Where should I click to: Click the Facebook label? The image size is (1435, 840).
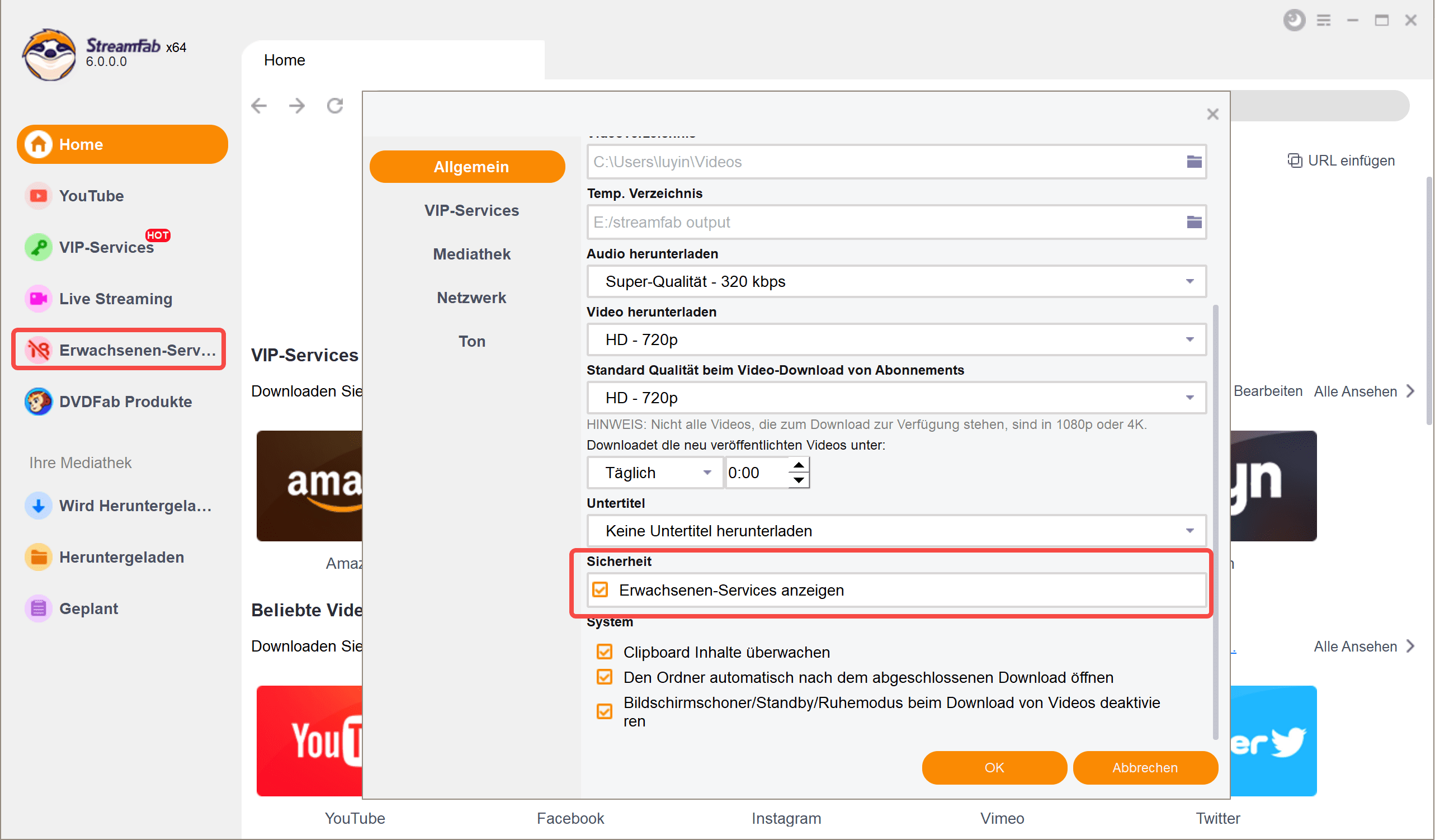(570, 818)
